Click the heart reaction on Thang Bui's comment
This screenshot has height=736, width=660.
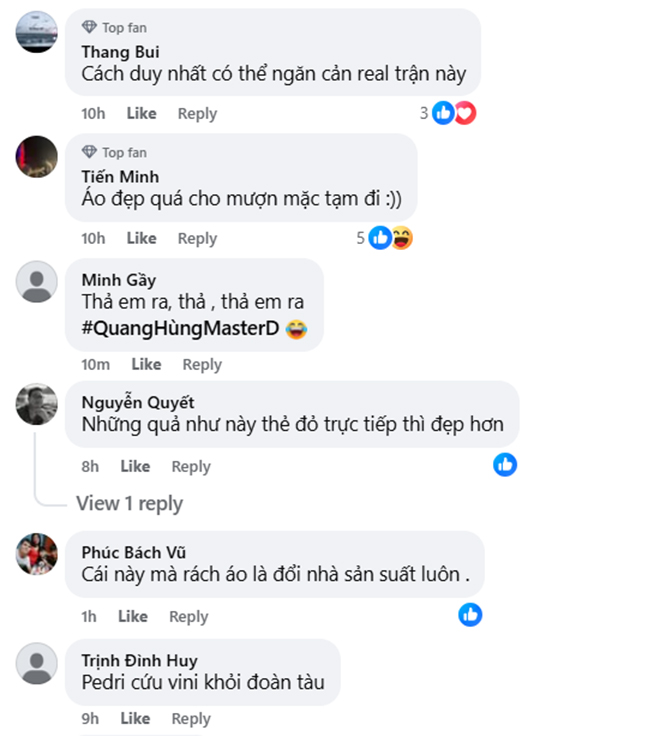(x=464, y=113)
